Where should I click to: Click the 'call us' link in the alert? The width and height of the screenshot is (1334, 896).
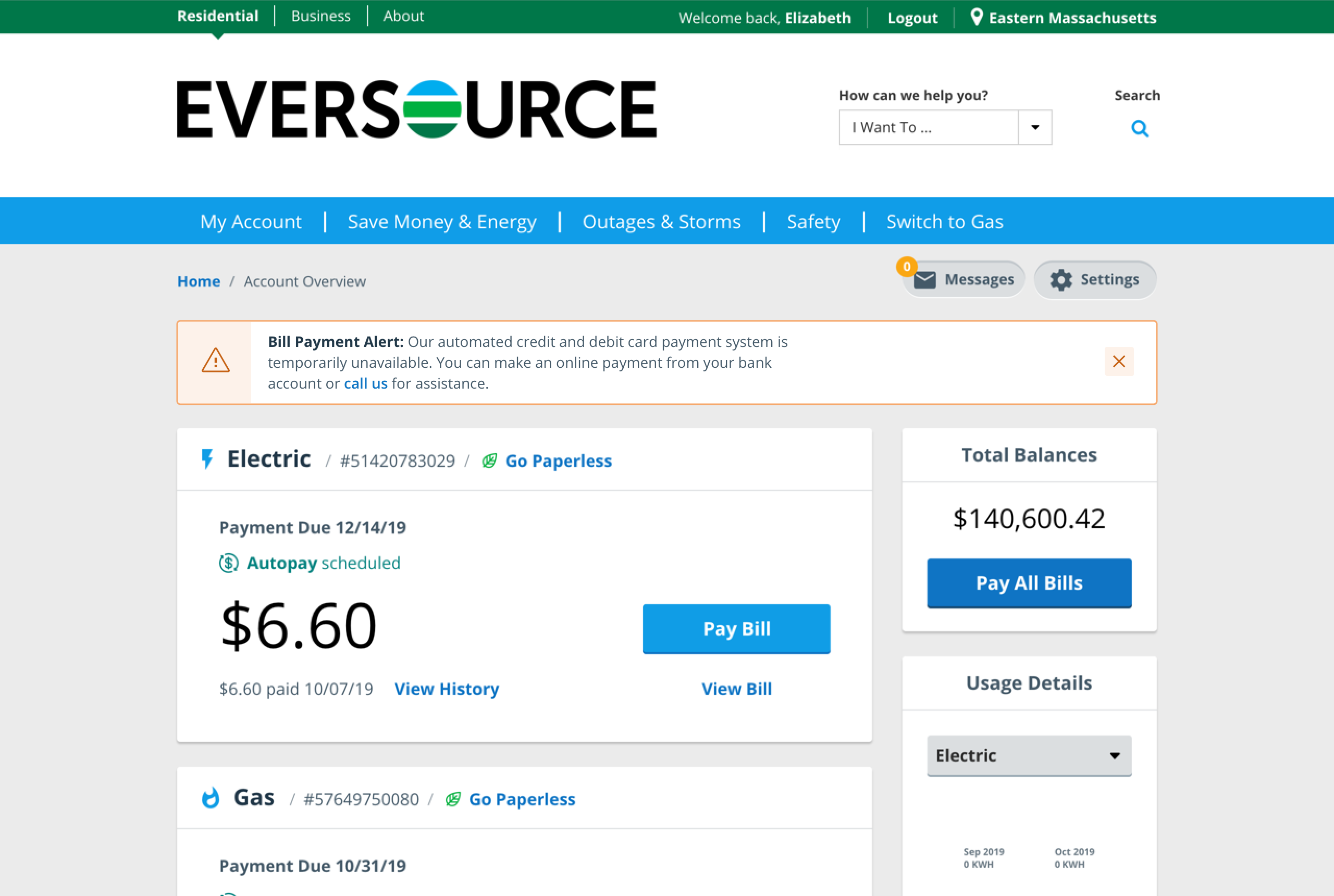point(365,383)
